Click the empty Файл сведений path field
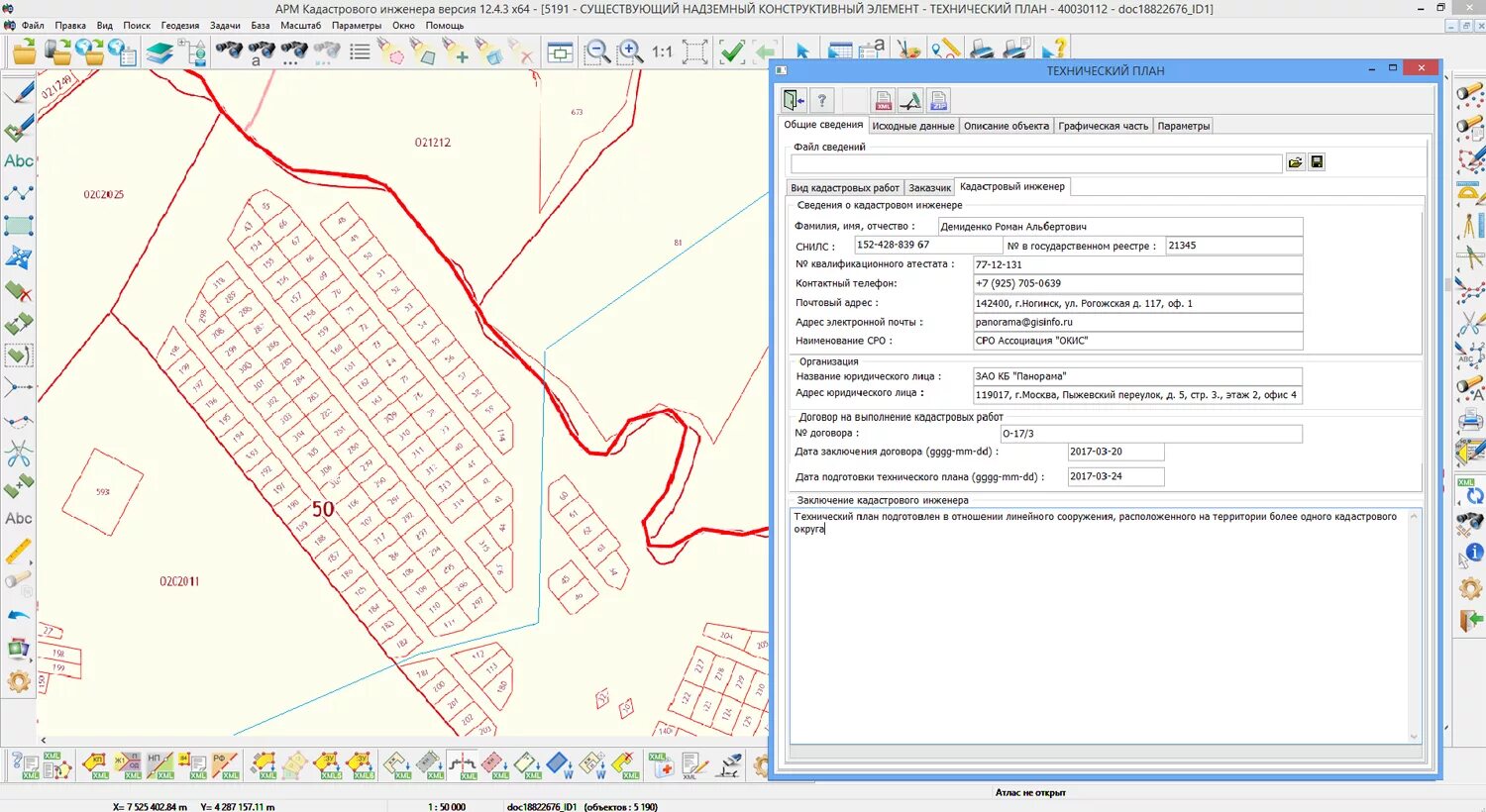The image size is (1486, 812). (1036, 163)
